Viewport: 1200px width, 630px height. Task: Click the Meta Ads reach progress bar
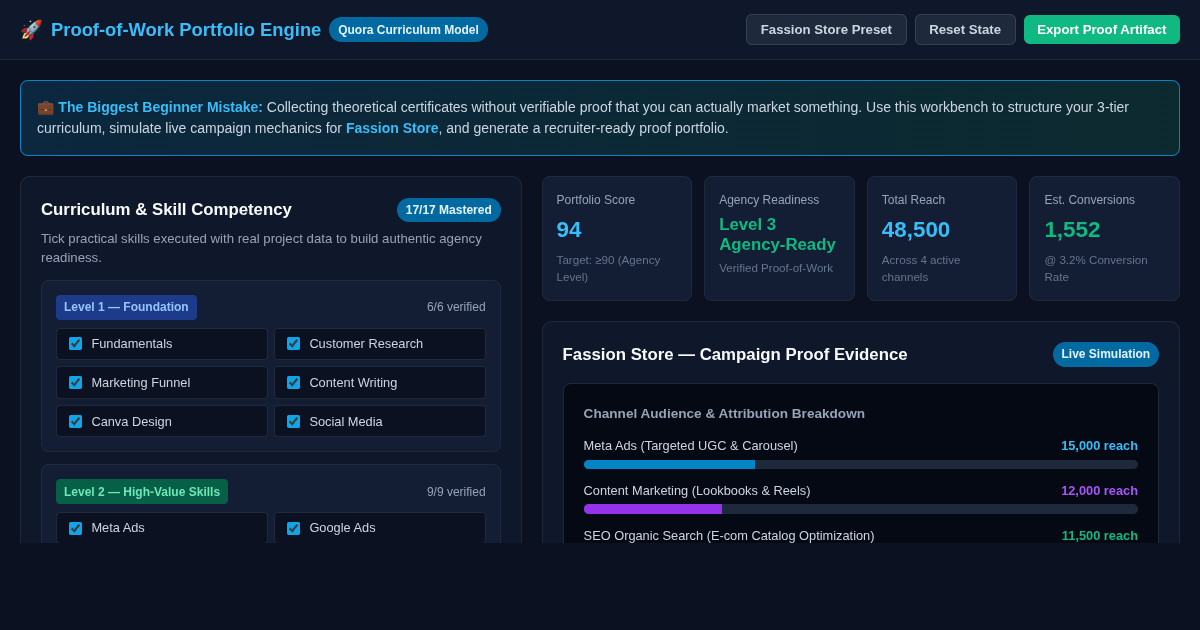tap(860, 464)
